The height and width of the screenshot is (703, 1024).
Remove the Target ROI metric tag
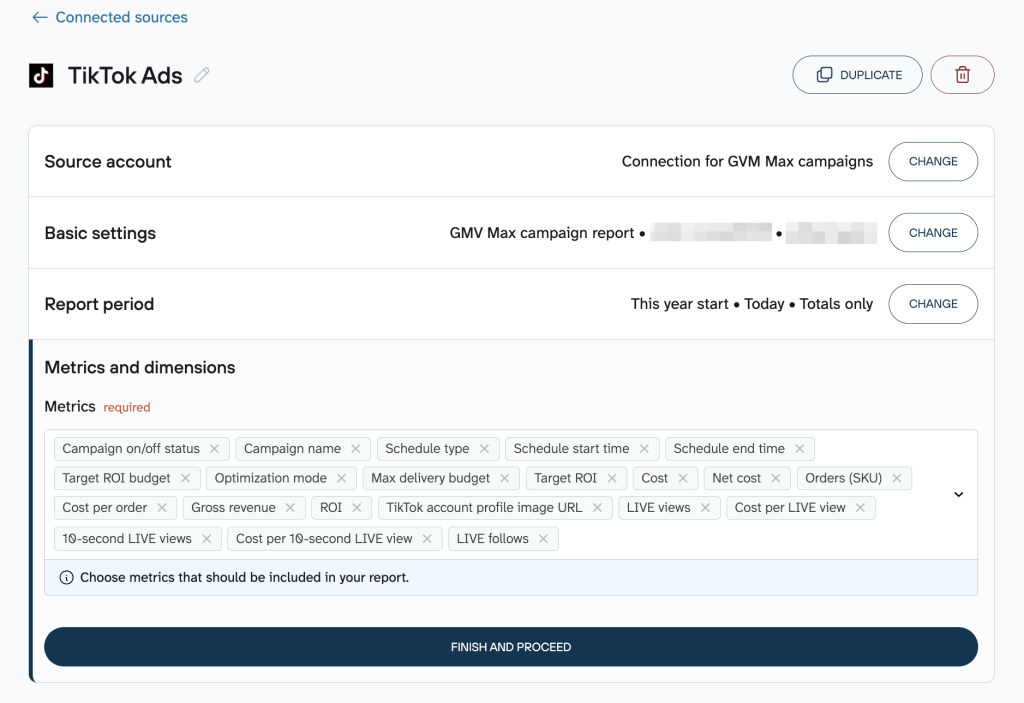[612, 478]
